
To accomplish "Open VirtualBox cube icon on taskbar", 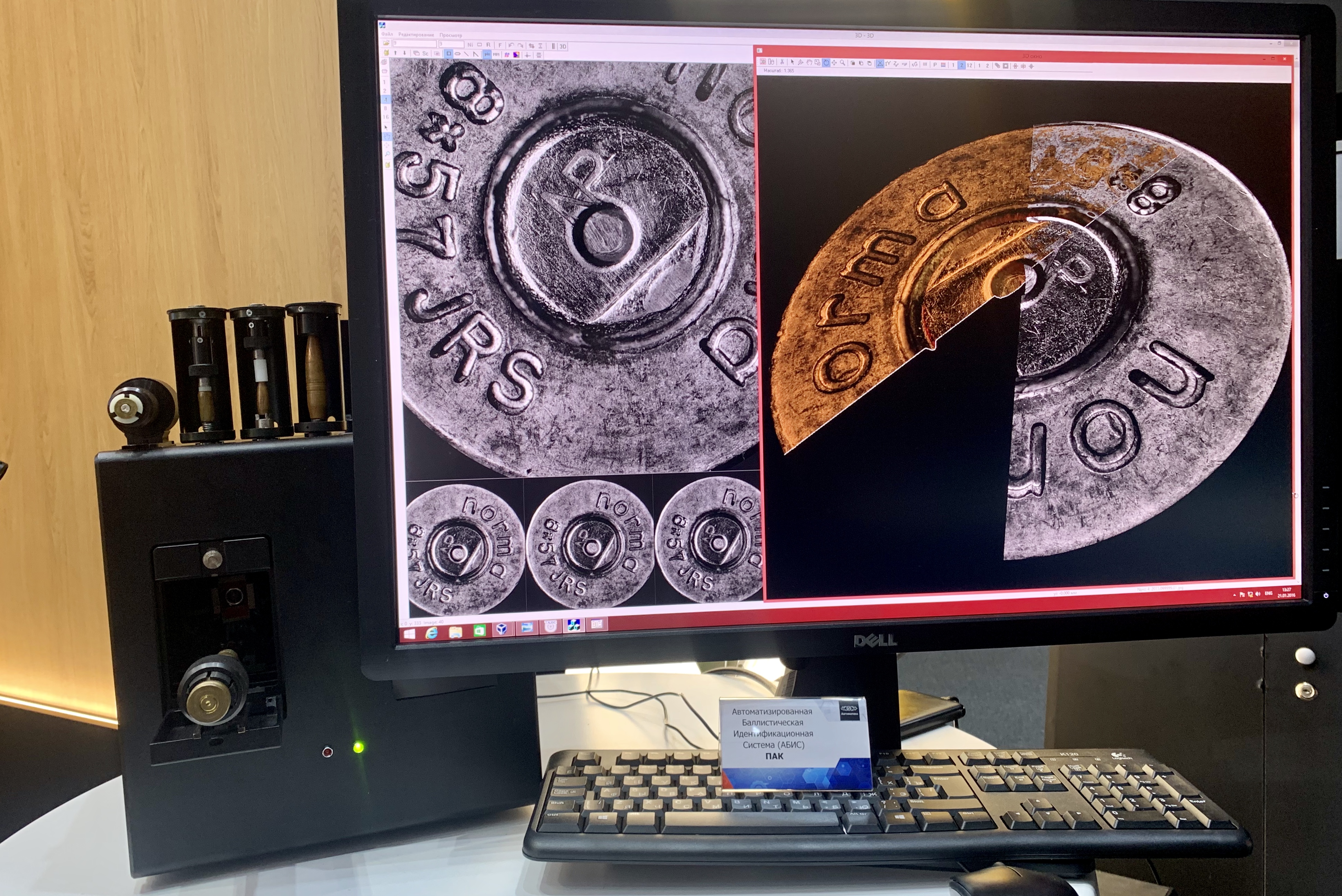I will click(x=502, y=629).
